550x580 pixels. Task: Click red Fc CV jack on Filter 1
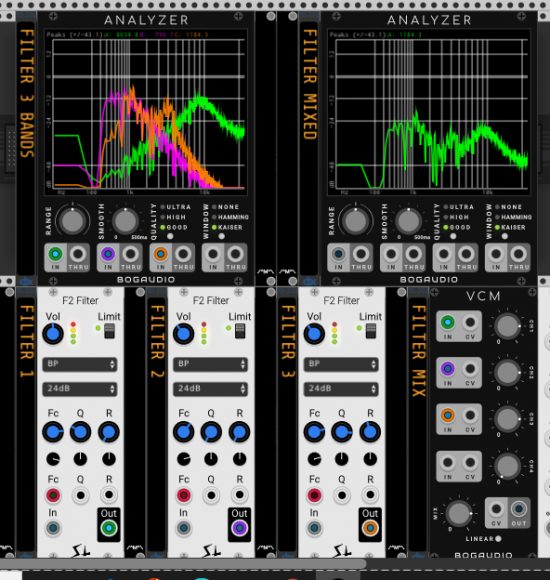click(53, 495)
